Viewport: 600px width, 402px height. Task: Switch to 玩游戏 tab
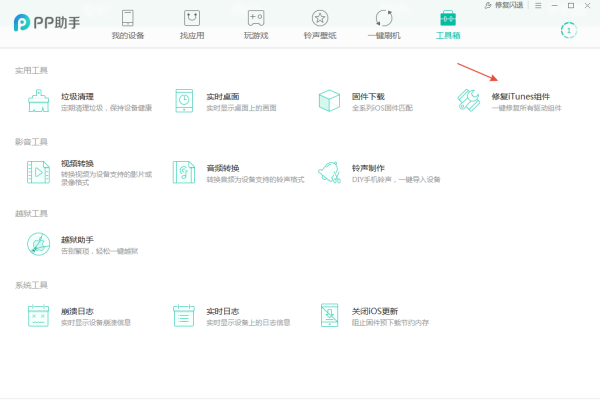256,25
